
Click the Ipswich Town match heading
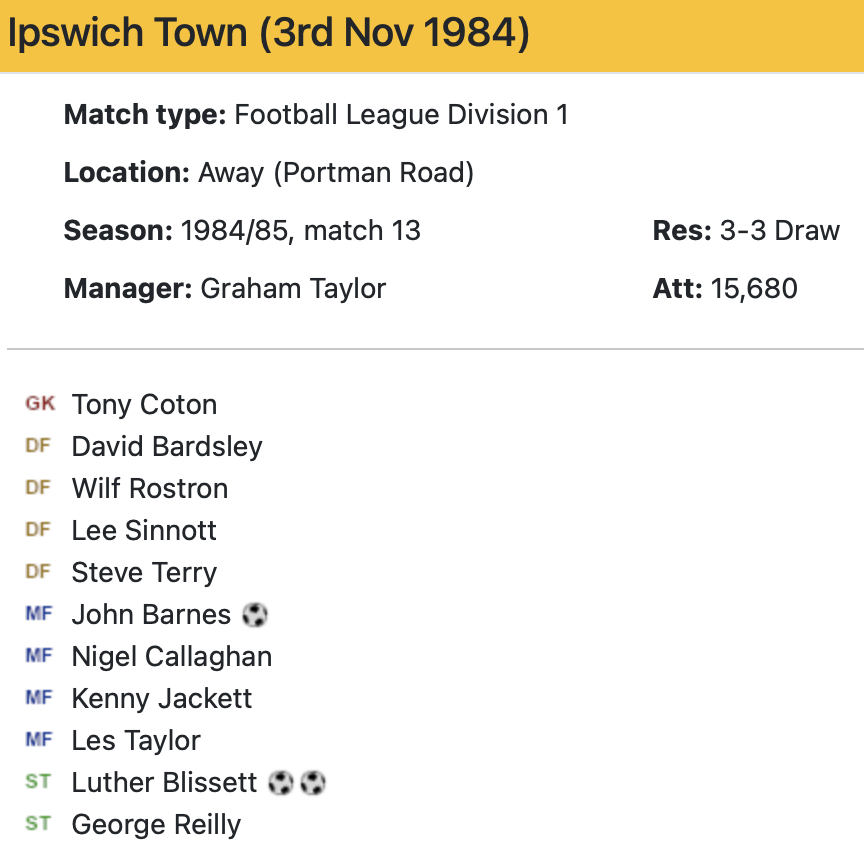point(268,34)
